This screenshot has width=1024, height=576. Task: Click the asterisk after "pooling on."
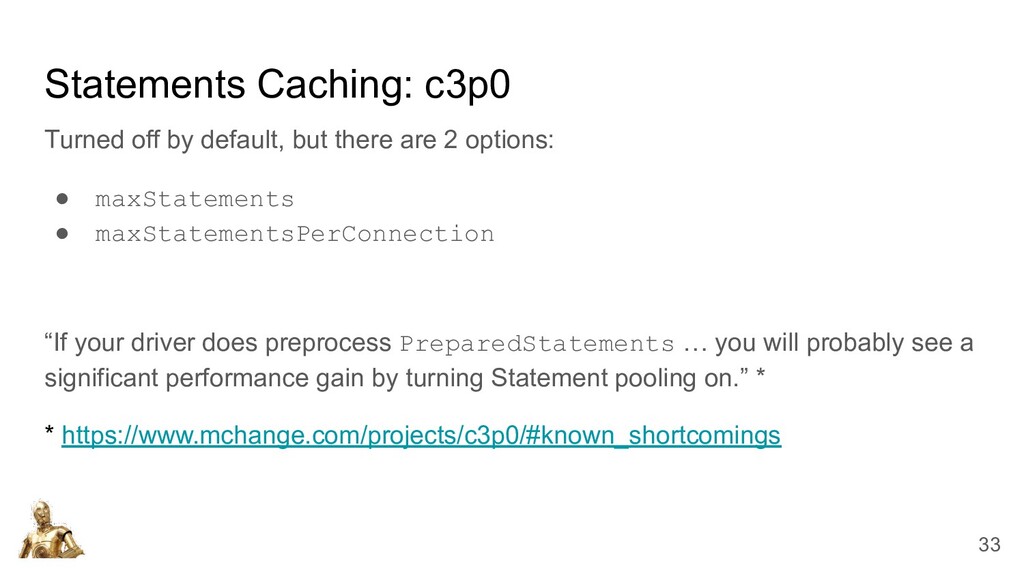click(x=760, y=375)
